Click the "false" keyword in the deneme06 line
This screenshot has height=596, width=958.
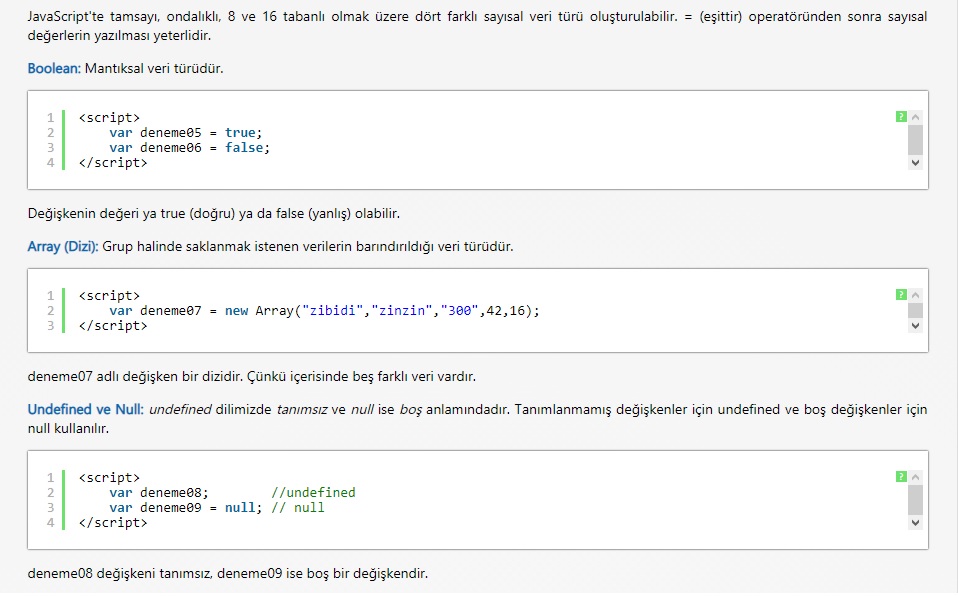point(244,147)
